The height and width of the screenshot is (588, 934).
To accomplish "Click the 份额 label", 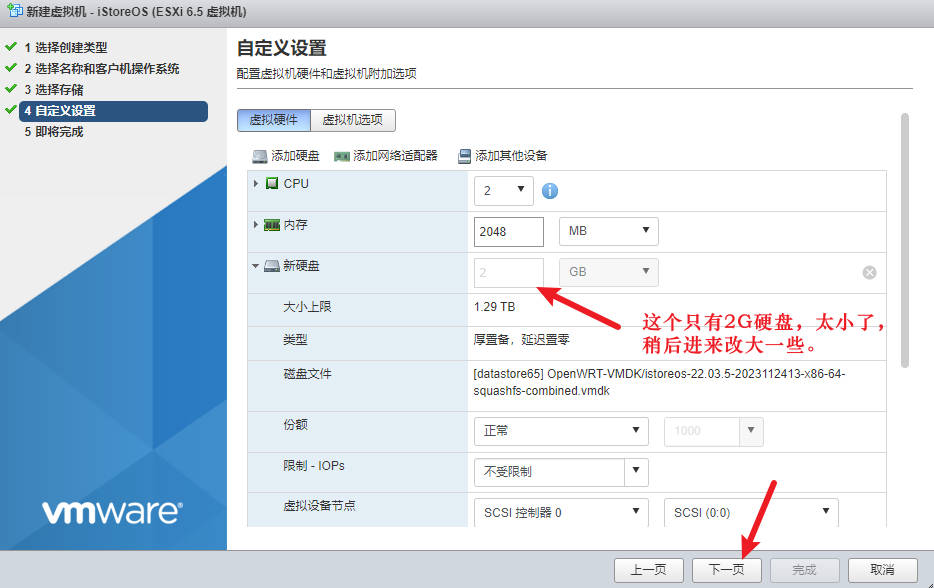I will pos(295,425).
